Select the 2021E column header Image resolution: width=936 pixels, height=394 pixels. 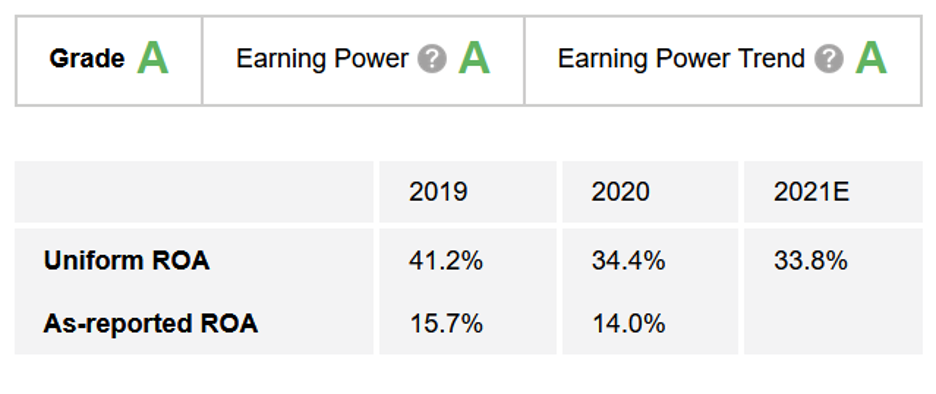(x=811, y=192)
